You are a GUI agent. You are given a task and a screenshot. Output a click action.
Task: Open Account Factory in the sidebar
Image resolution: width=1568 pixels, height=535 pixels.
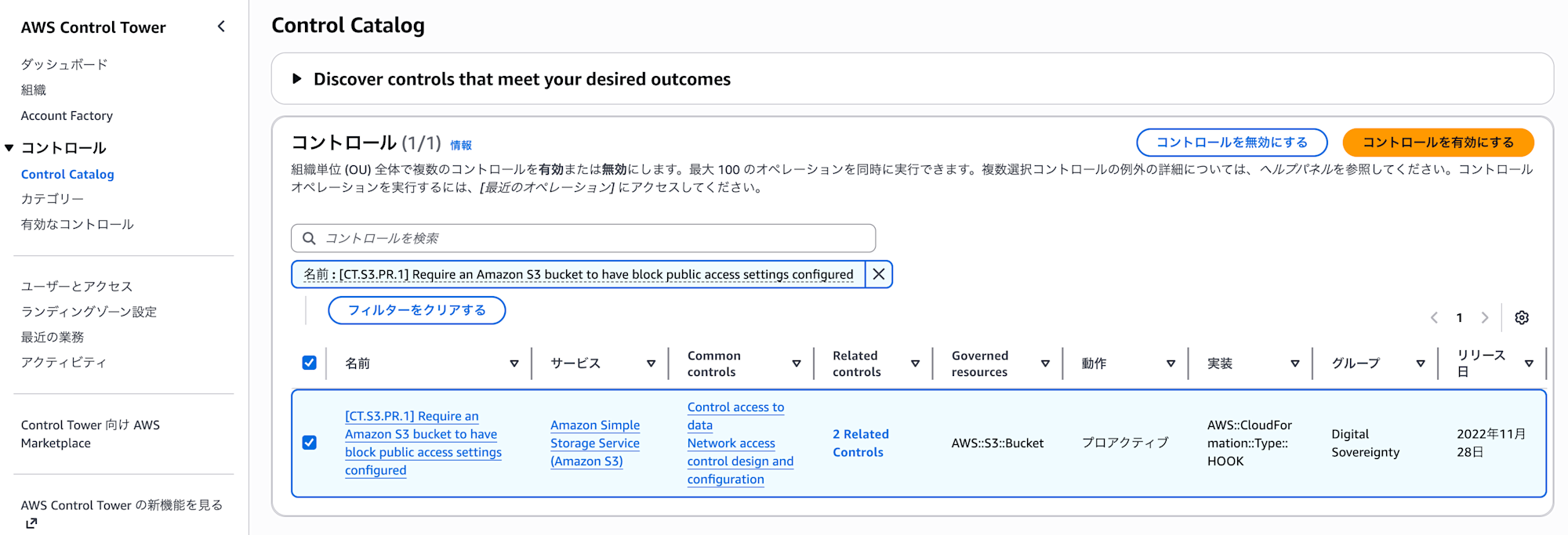[x=67, y=115]
